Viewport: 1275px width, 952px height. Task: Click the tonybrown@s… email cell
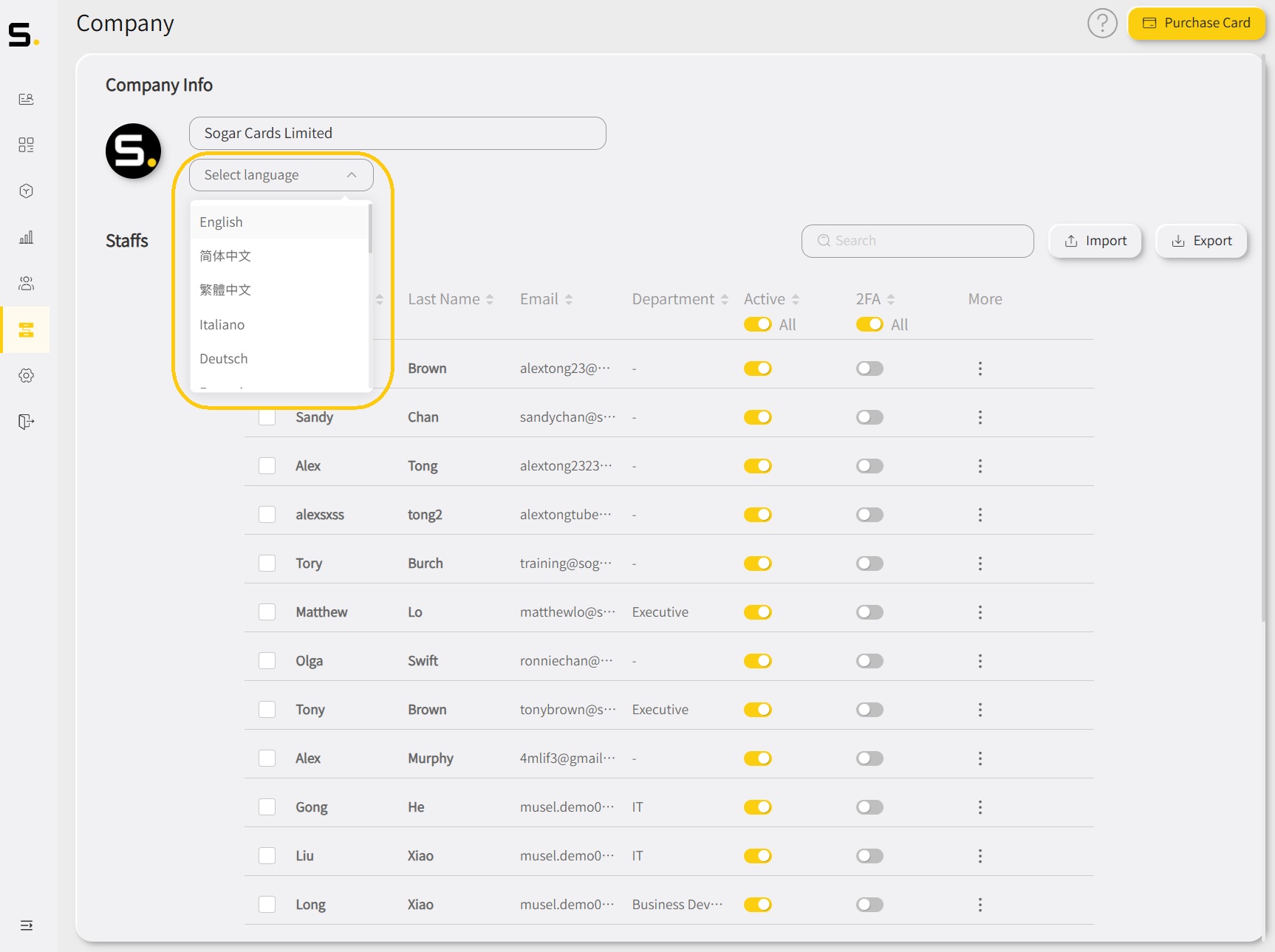(x=567, y=710)
